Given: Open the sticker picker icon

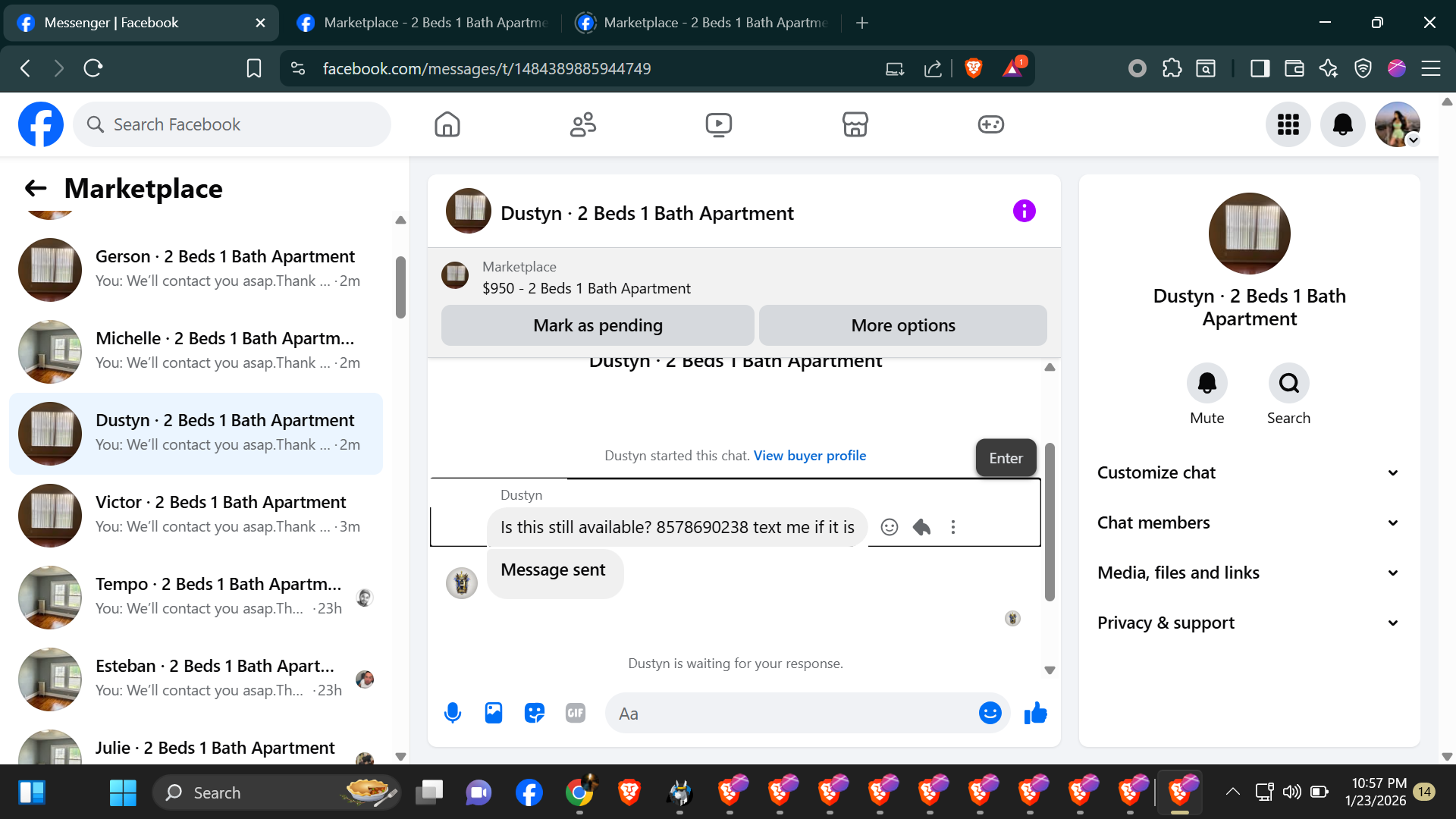Looking at the screenshot, I should [535, 713].
